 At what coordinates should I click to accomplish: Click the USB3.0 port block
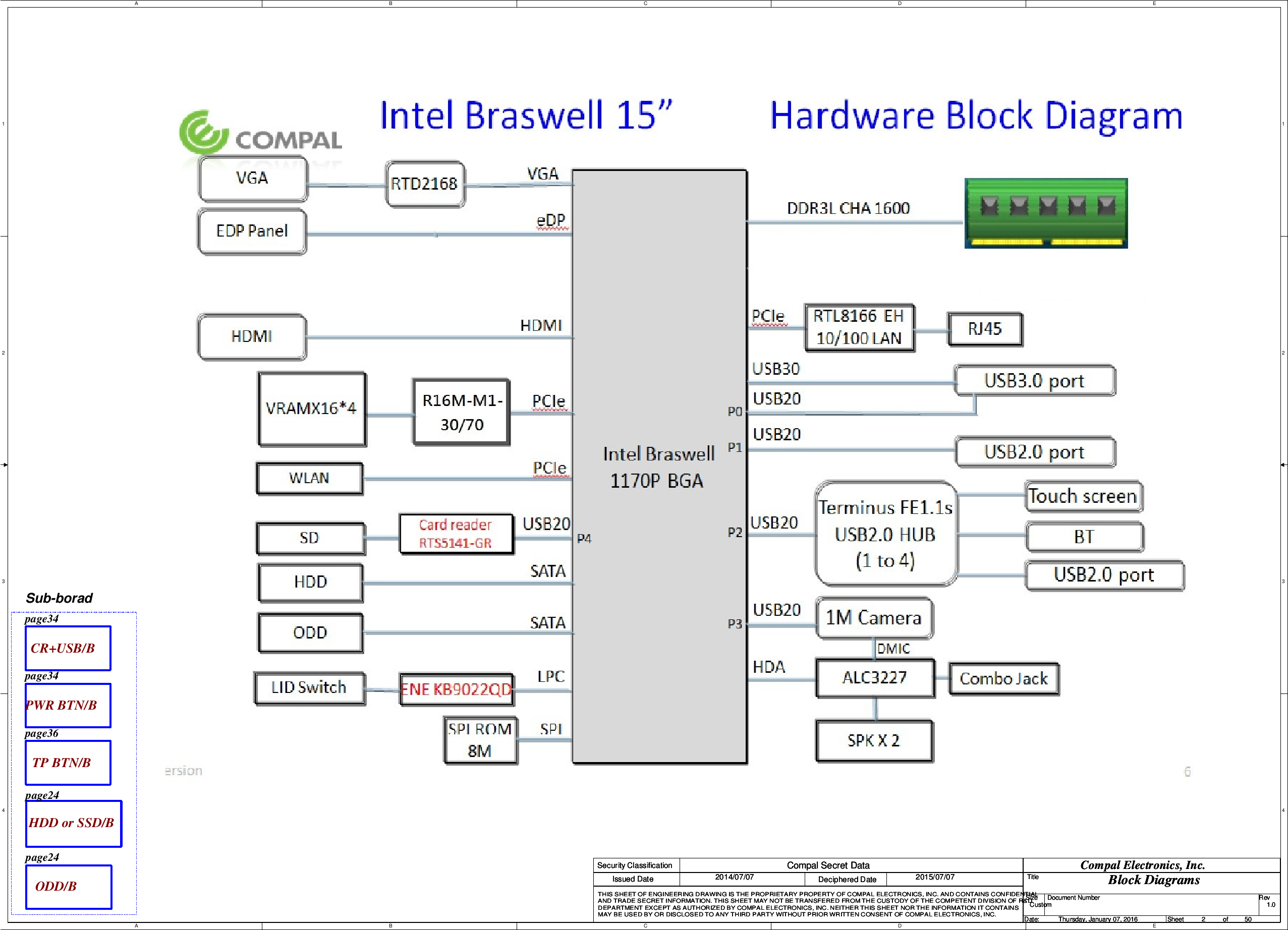1034,380
